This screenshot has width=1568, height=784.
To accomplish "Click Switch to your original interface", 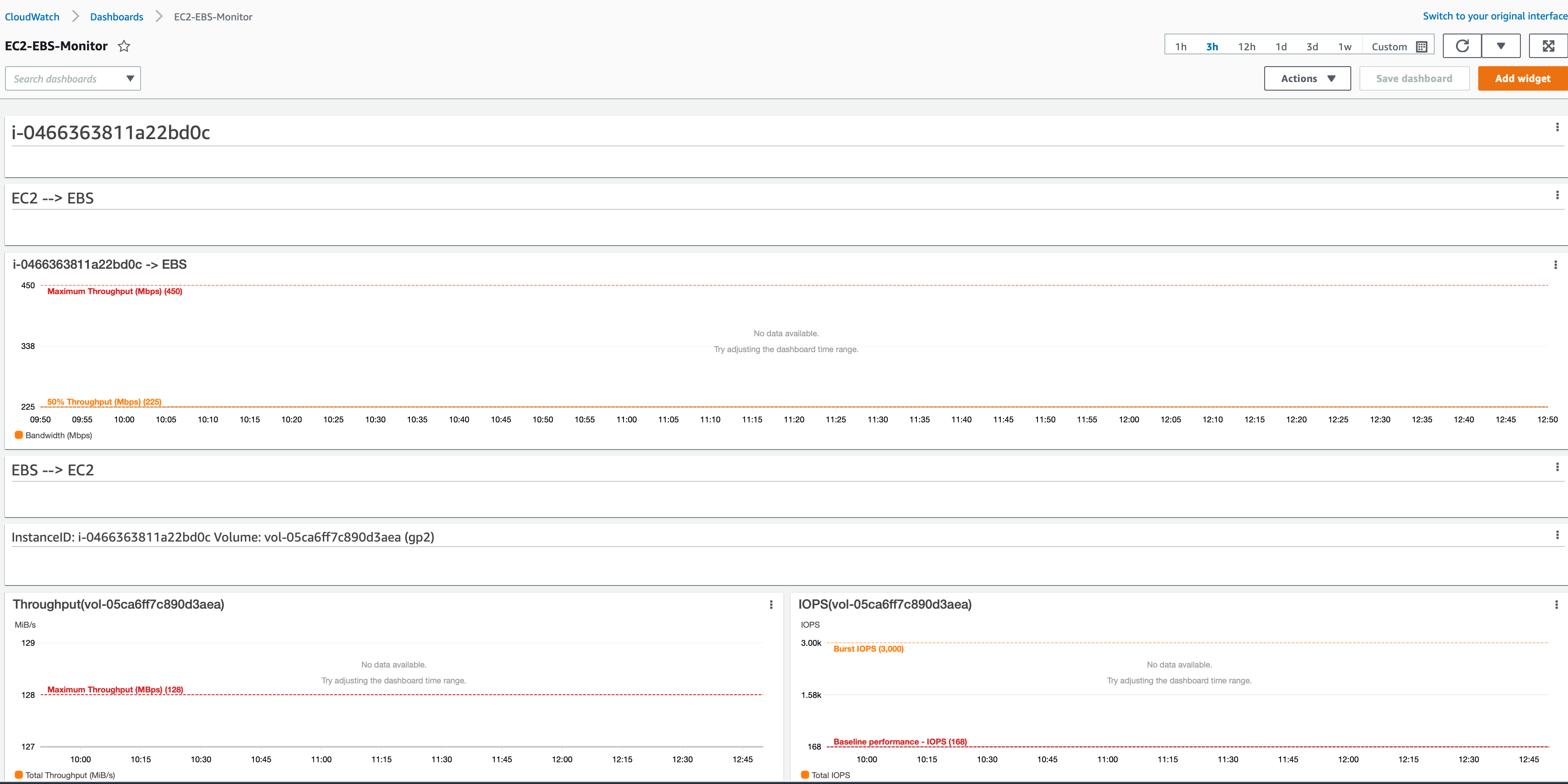I will [1495, 16].
